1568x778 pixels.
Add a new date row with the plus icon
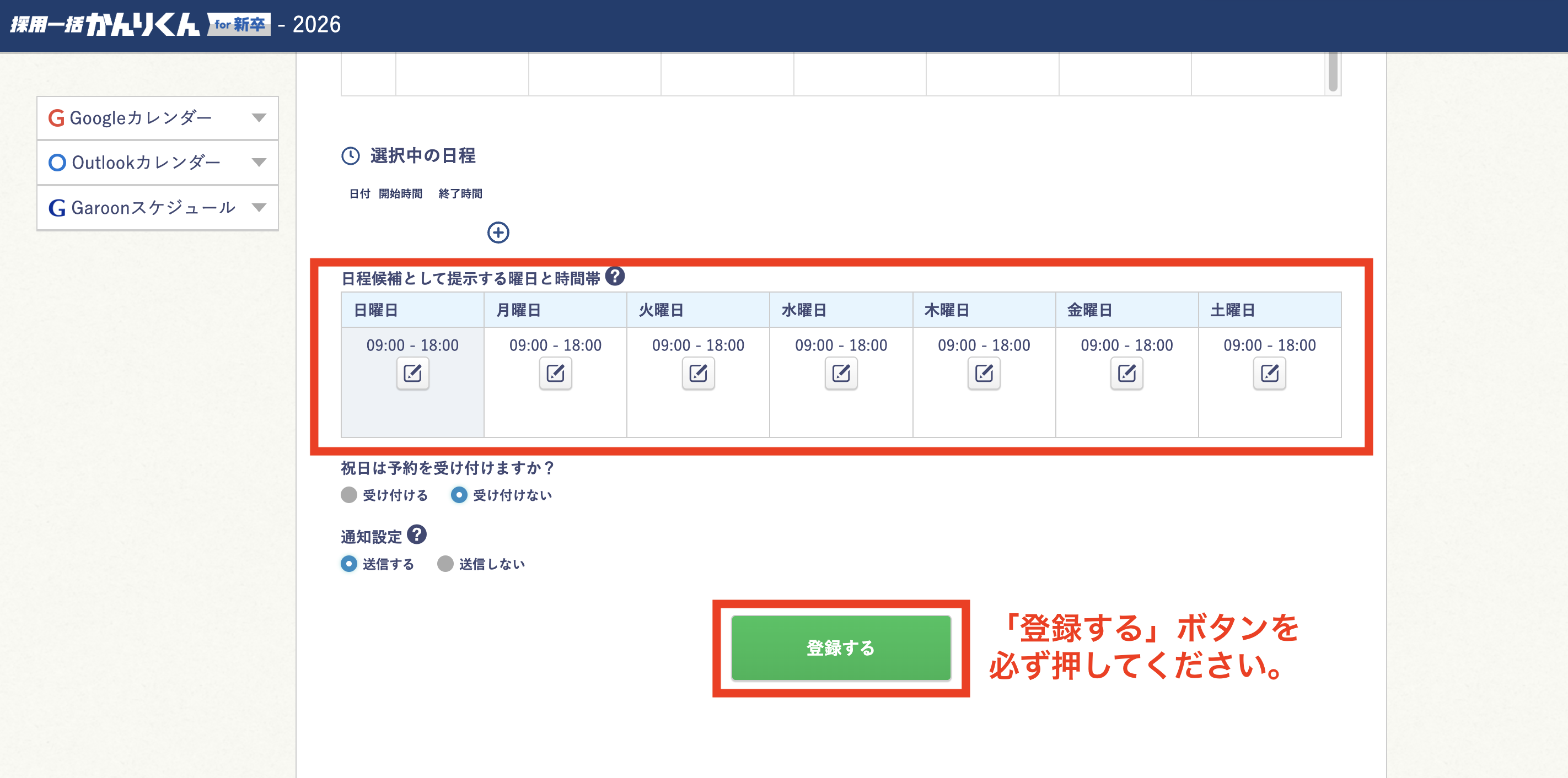[498, 233]
